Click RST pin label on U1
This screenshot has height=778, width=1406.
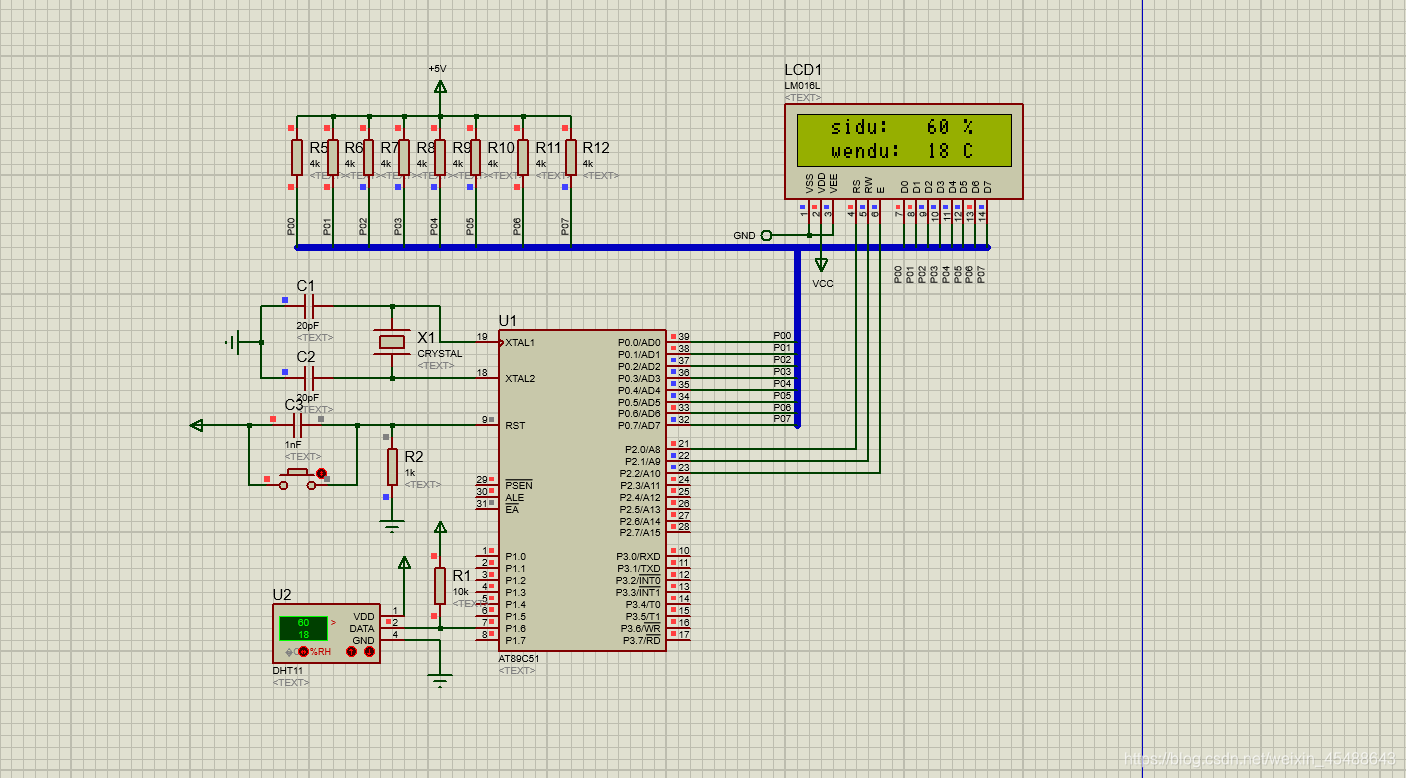pos(515,426)
